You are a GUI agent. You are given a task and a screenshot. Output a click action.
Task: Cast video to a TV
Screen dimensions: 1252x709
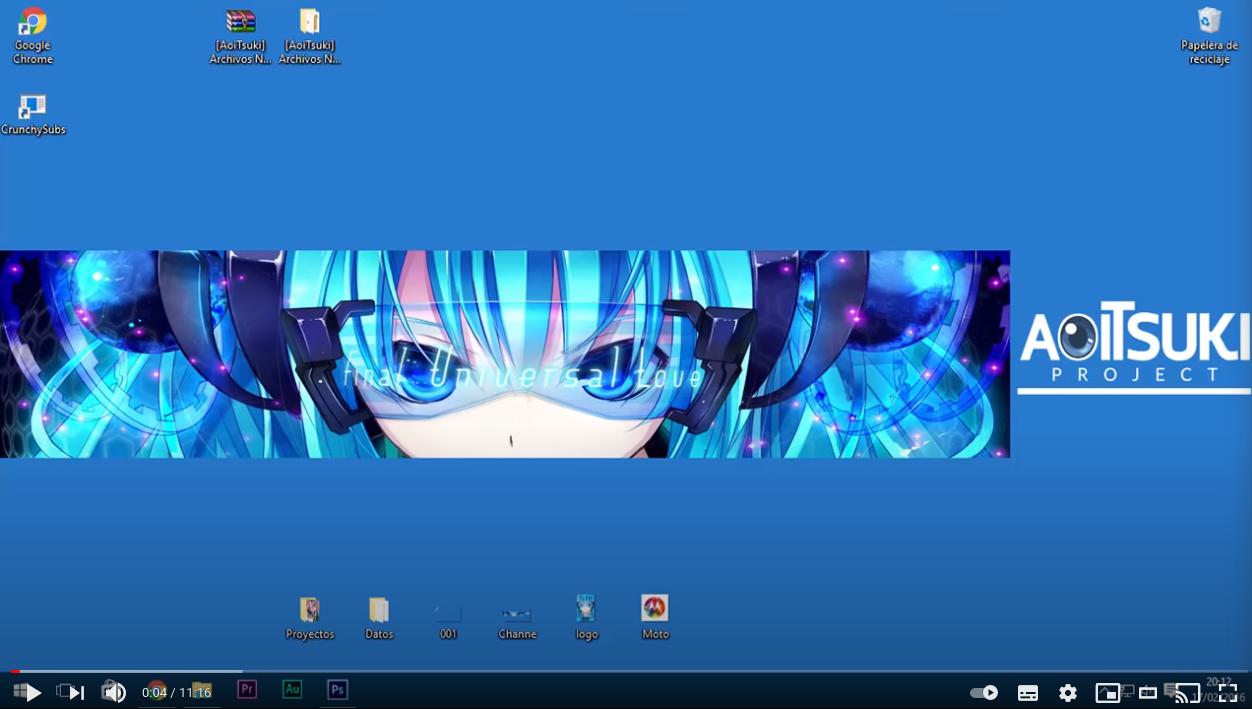1188,693
